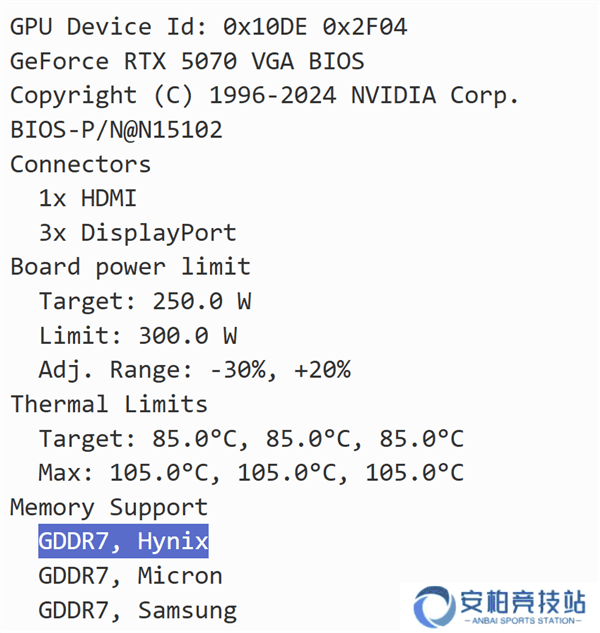
Task: Click the GDDR7, Samsung memory line
Action: coord(138,610)
